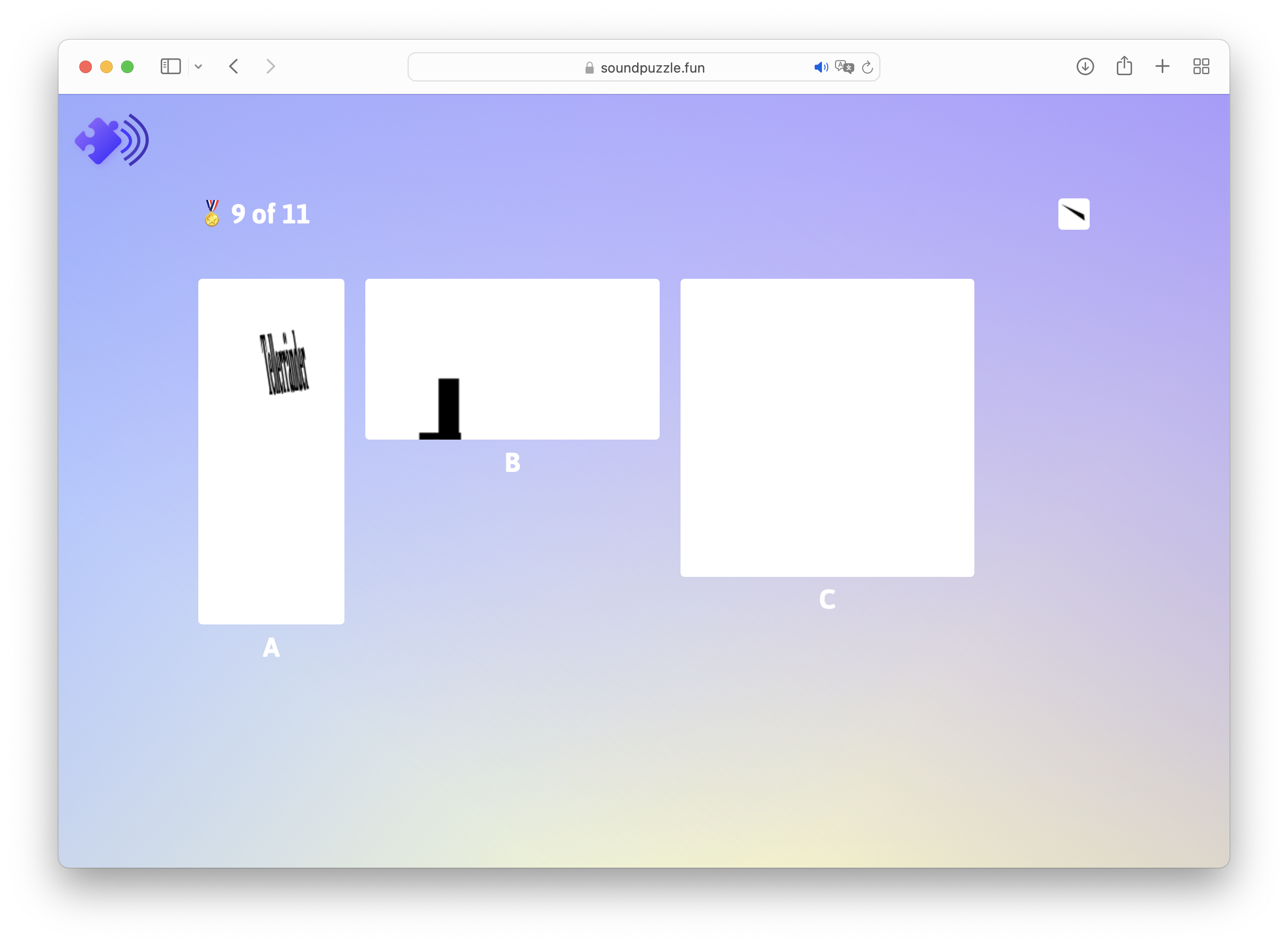Open the Share menu

coord(1124,66)
